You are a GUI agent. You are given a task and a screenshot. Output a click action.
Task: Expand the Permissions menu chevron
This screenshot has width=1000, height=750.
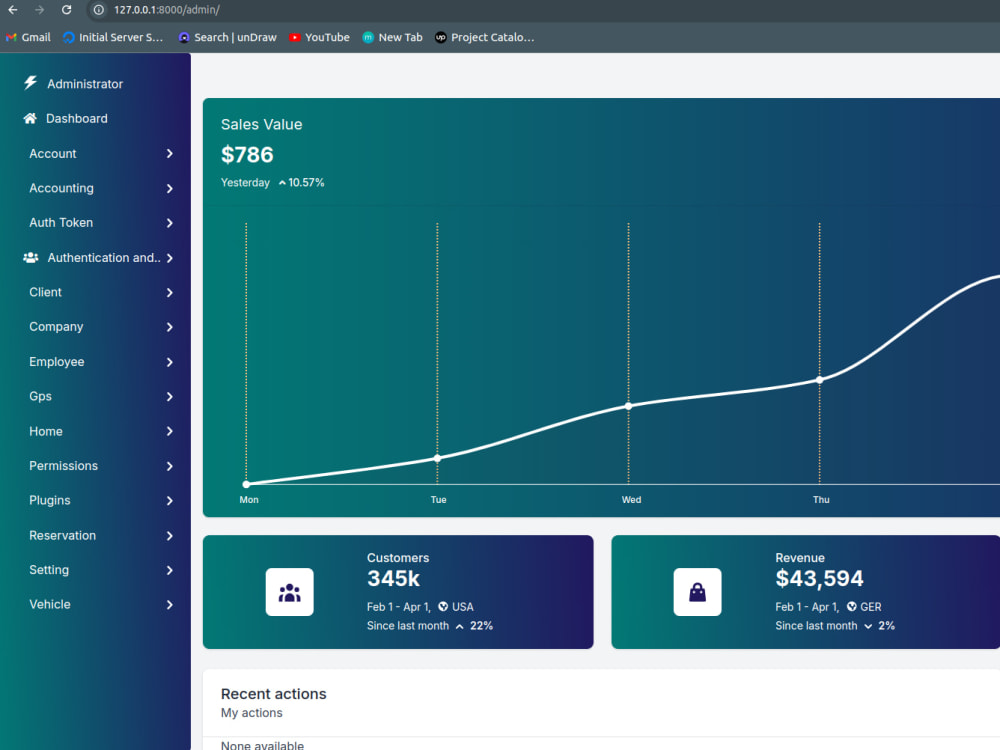pyautogui.click(x=170, y=466)
